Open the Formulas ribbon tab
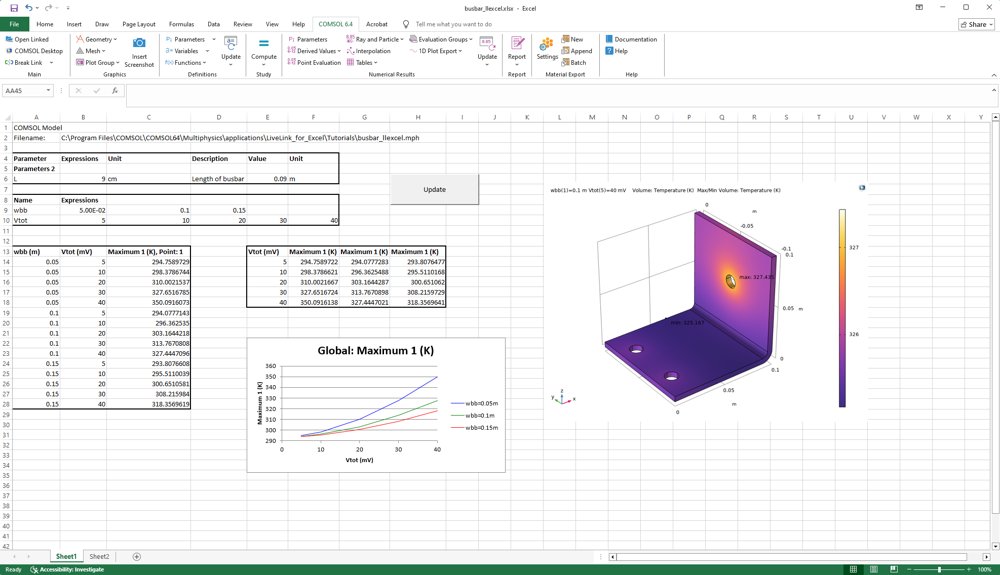This screenshot has width=1000, height=575. (181, 24)
